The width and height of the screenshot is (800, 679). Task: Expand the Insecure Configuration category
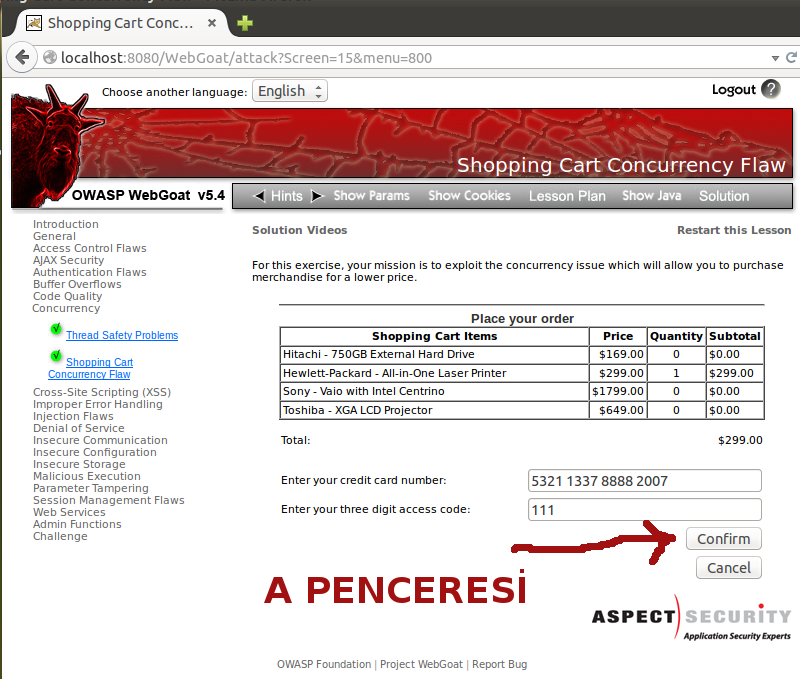(95, 452)
